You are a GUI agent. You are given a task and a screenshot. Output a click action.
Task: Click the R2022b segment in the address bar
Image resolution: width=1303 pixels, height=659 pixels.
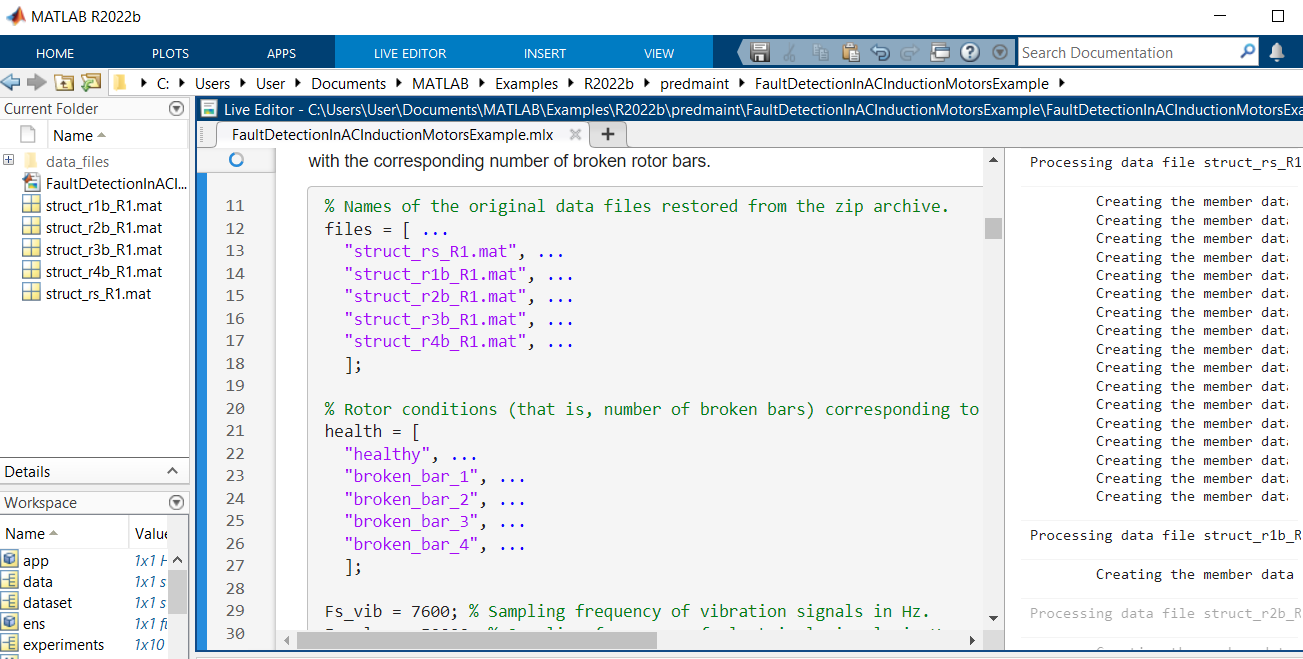pos(608,84)
